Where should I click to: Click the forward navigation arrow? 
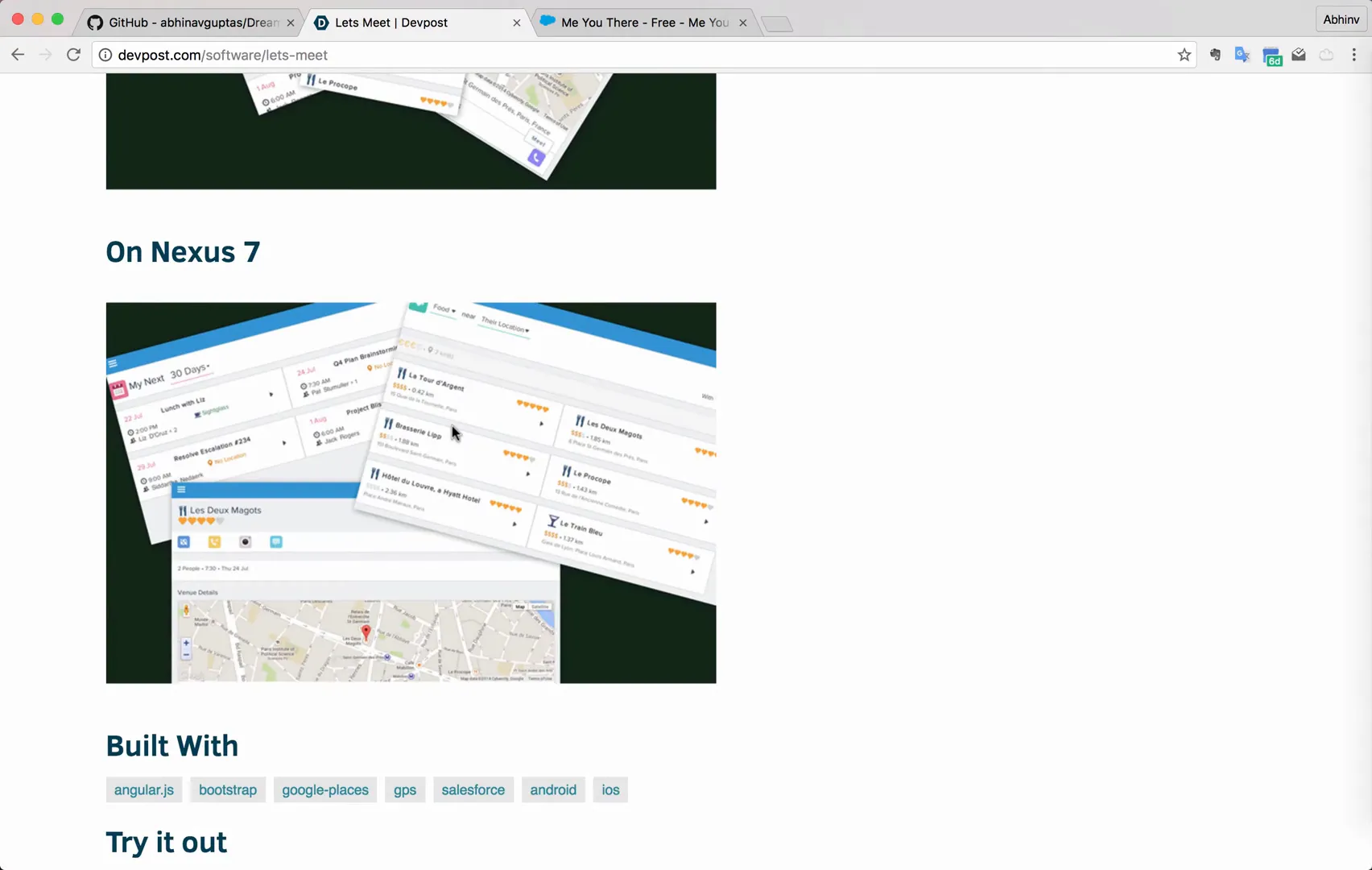45,55
